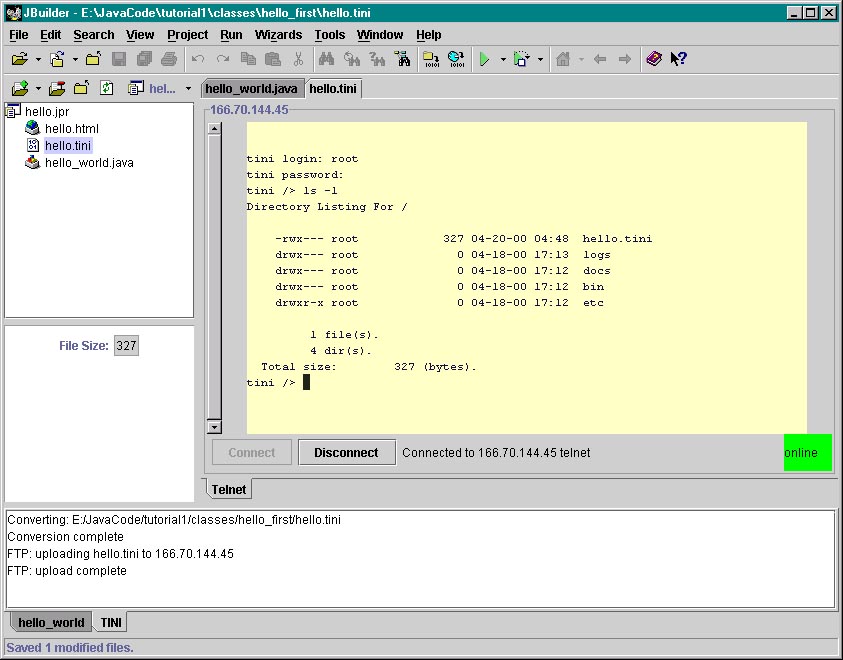The height and width of the screenshot is (660, 843).
Task: Click the Help Topics book icon
Action: pyautogui.click(x=654, y=59)
